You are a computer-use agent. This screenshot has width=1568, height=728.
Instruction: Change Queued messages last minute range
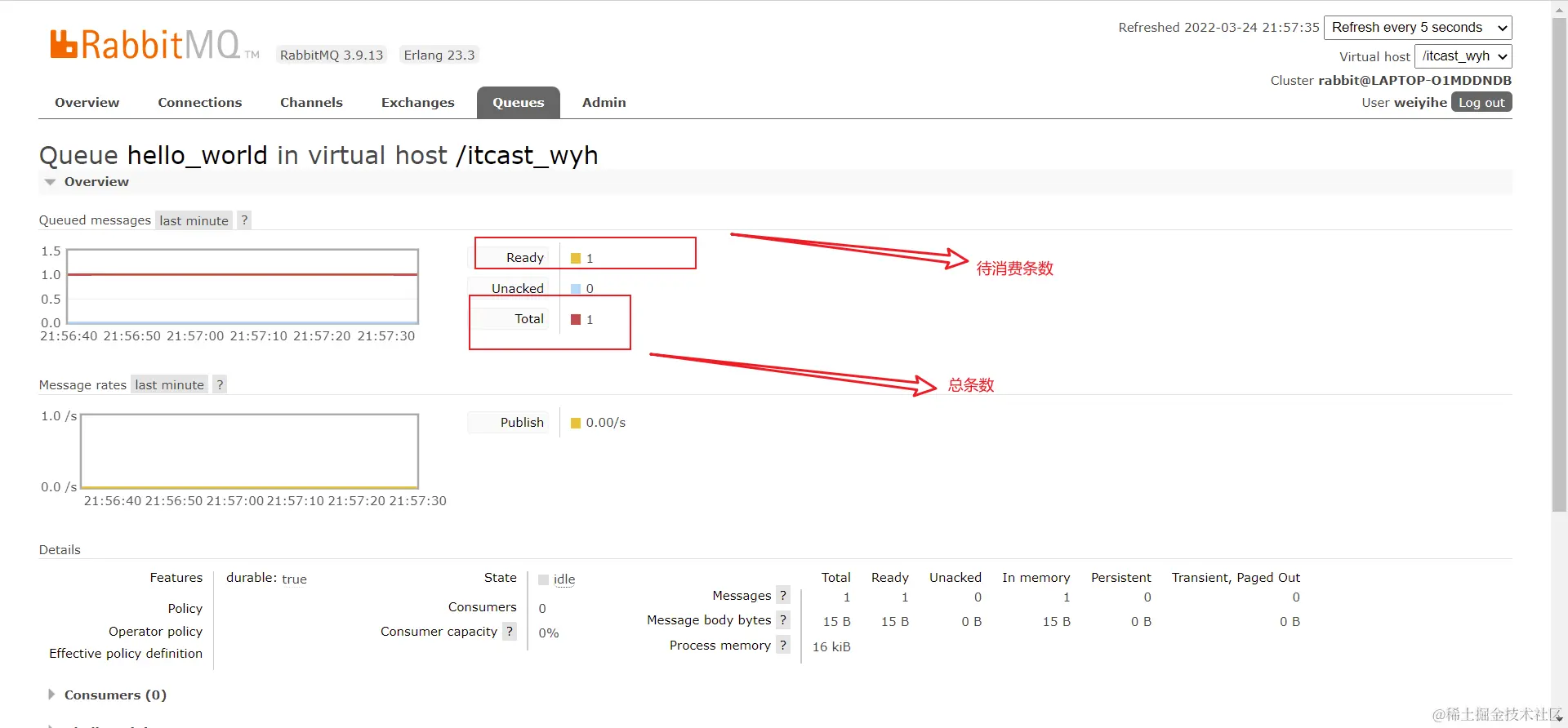[194, 220]
